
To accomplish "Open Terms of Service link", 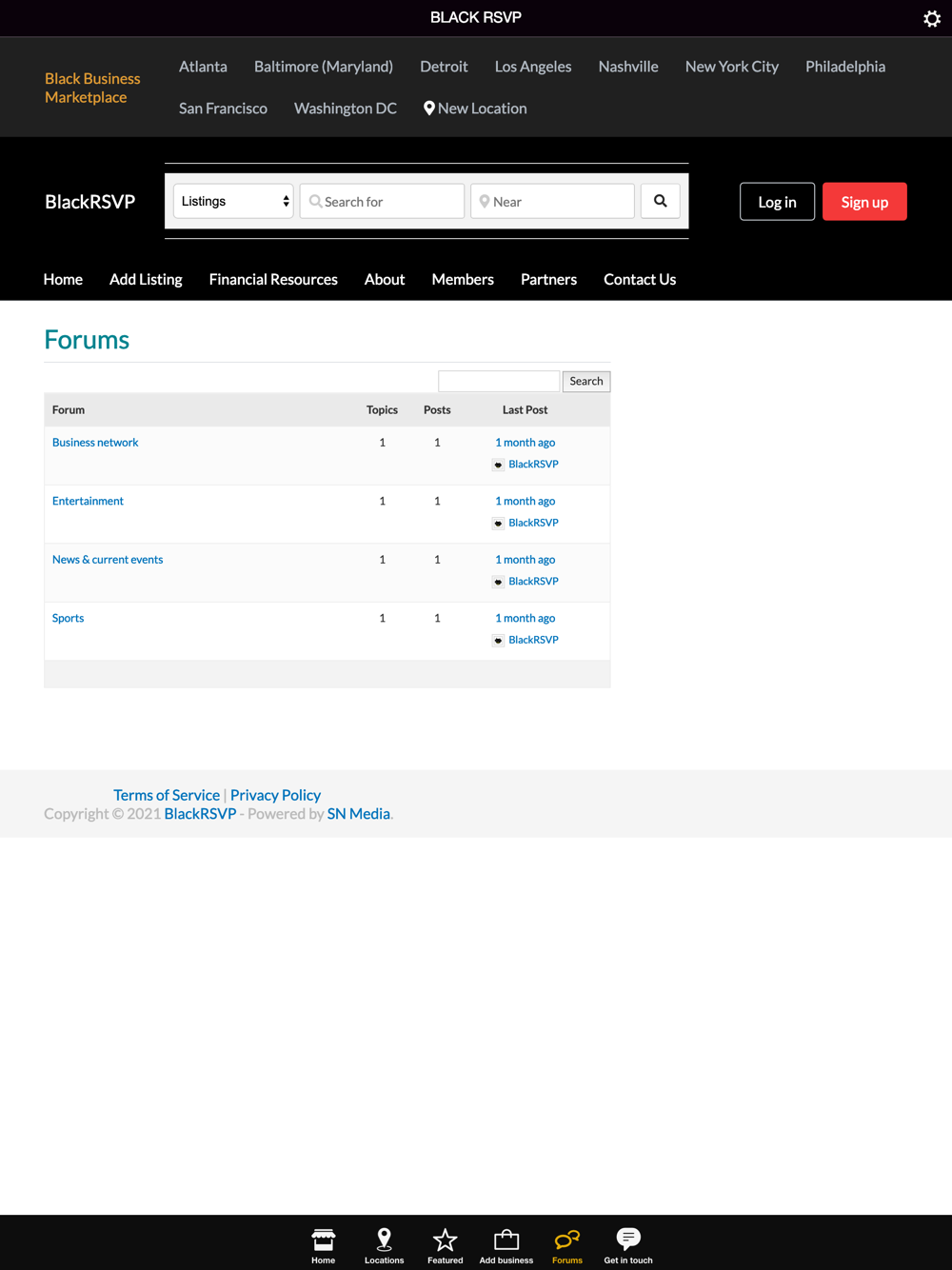I will [x=167, y=795].
